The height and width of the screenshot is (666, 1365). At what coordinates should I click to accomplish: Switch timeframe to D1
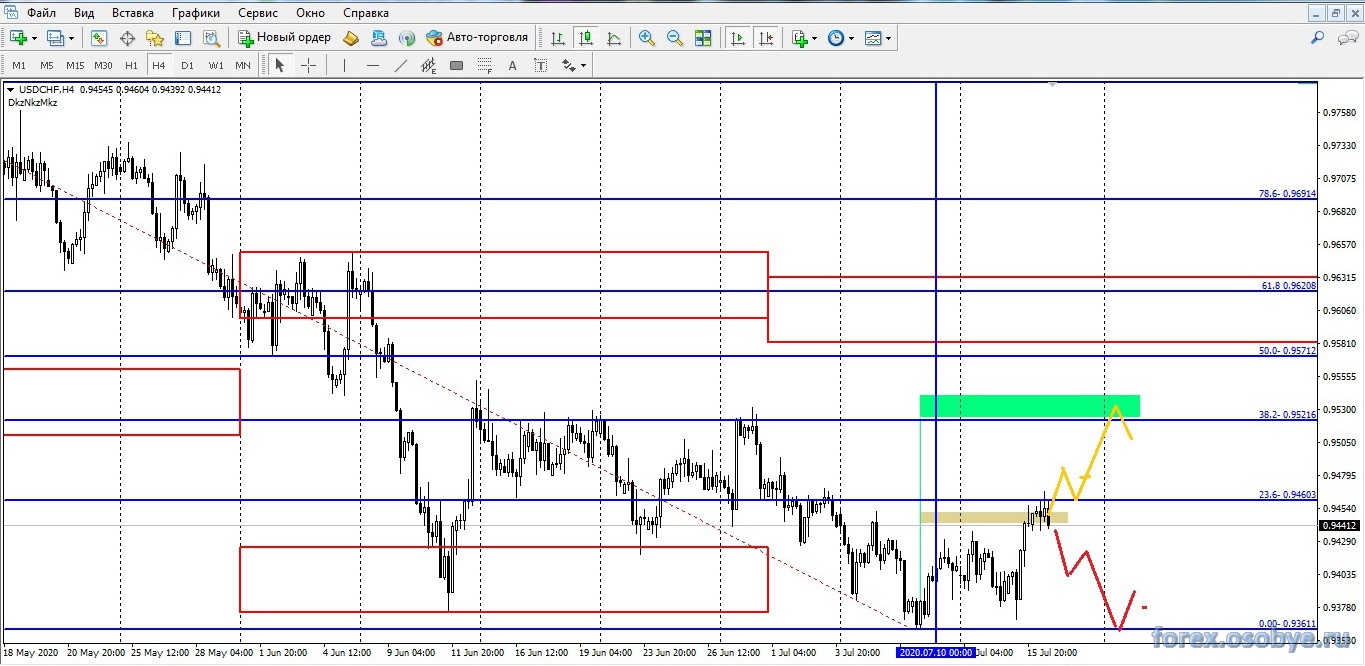[x=187, y=65]
